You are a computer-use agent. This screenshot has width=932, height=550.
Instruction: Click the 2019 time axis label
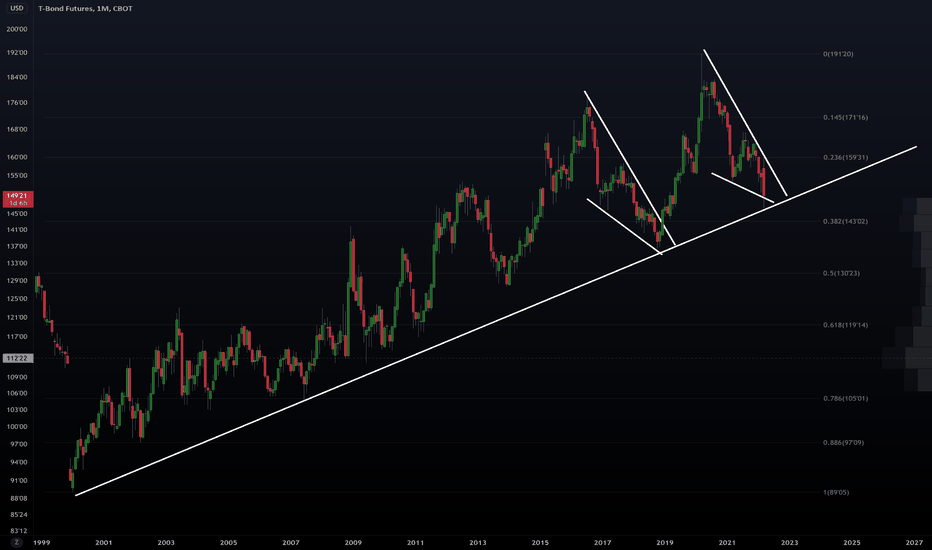pos(665,543)
